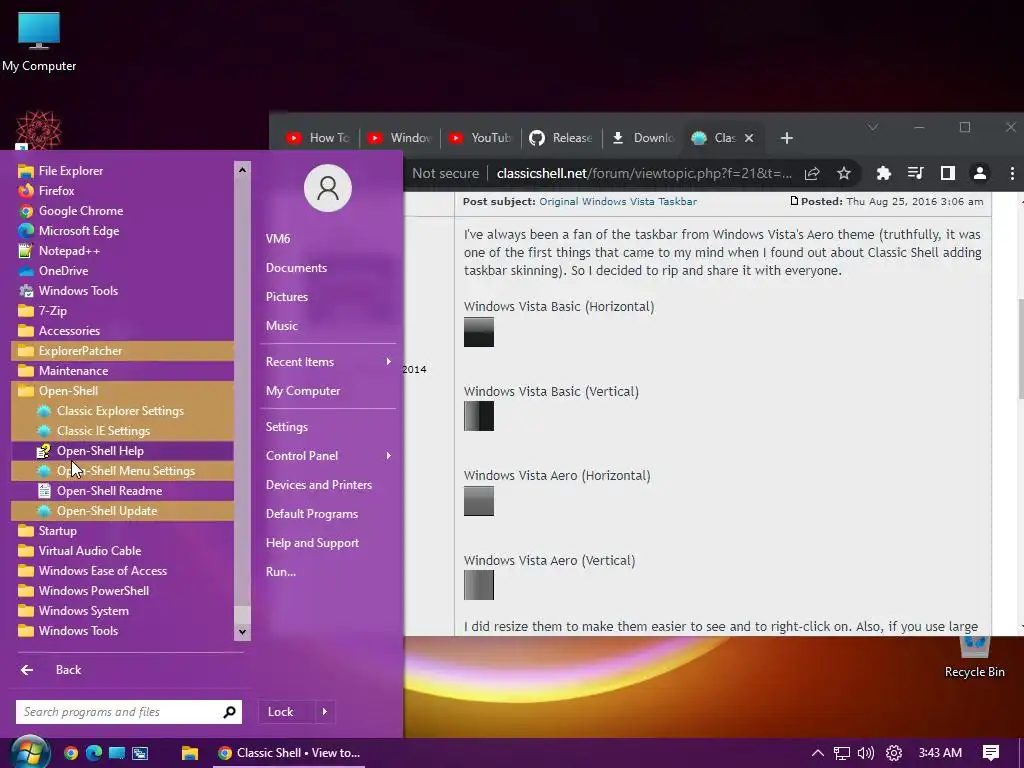Open Chrome tab search dropdown arrow
The height and width of the screenshot is (768, 1024).
pos(872,127)
